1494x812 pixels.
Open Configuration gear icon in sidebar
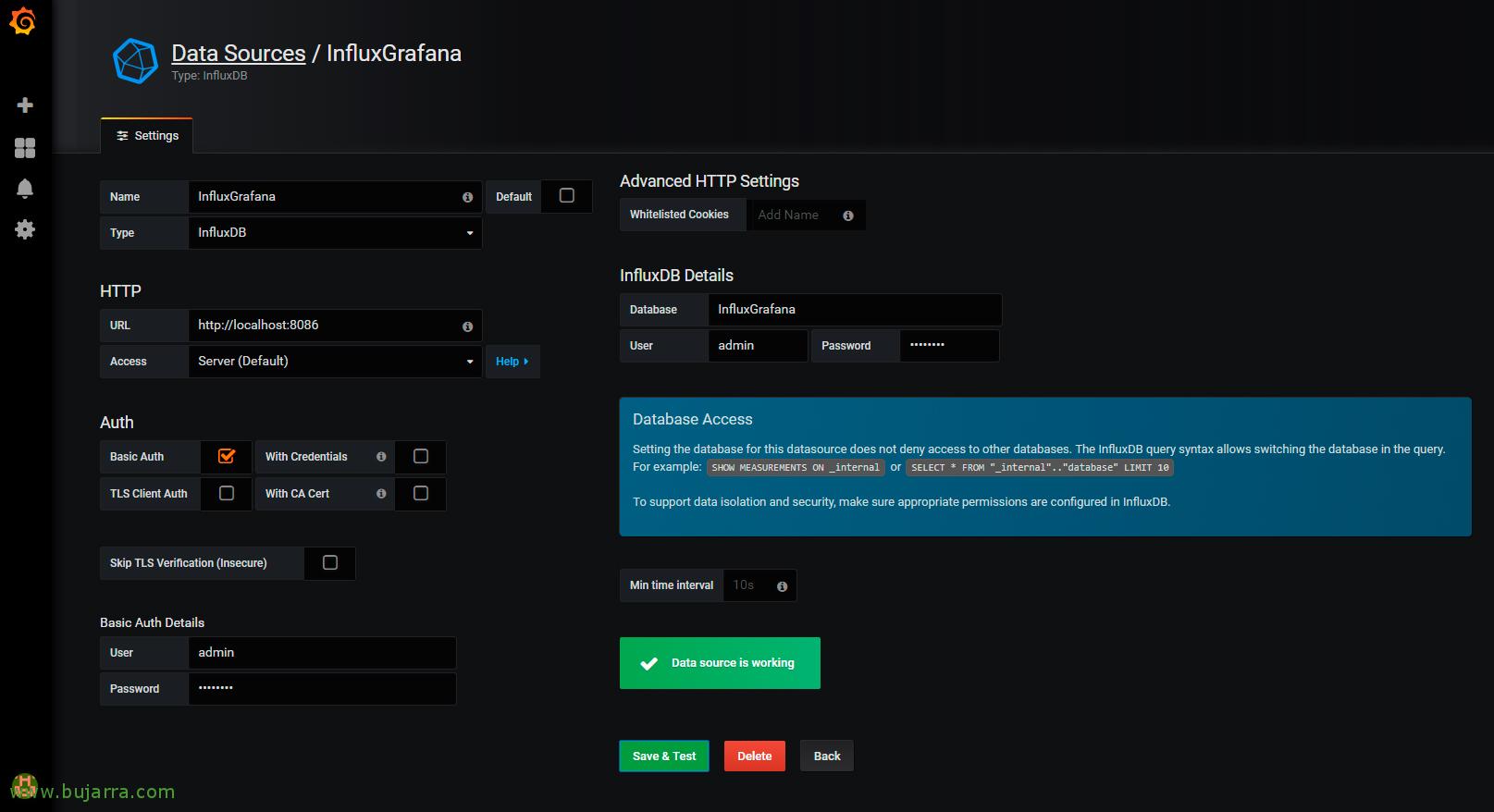(x=25, y=229)
